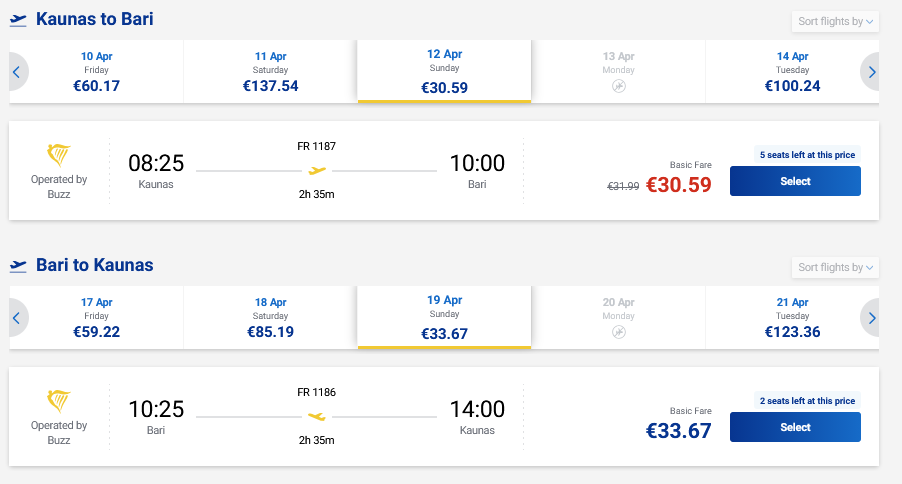Switch to the 17 Apr Friday €59.22 date tab

(x=97, y=318)
